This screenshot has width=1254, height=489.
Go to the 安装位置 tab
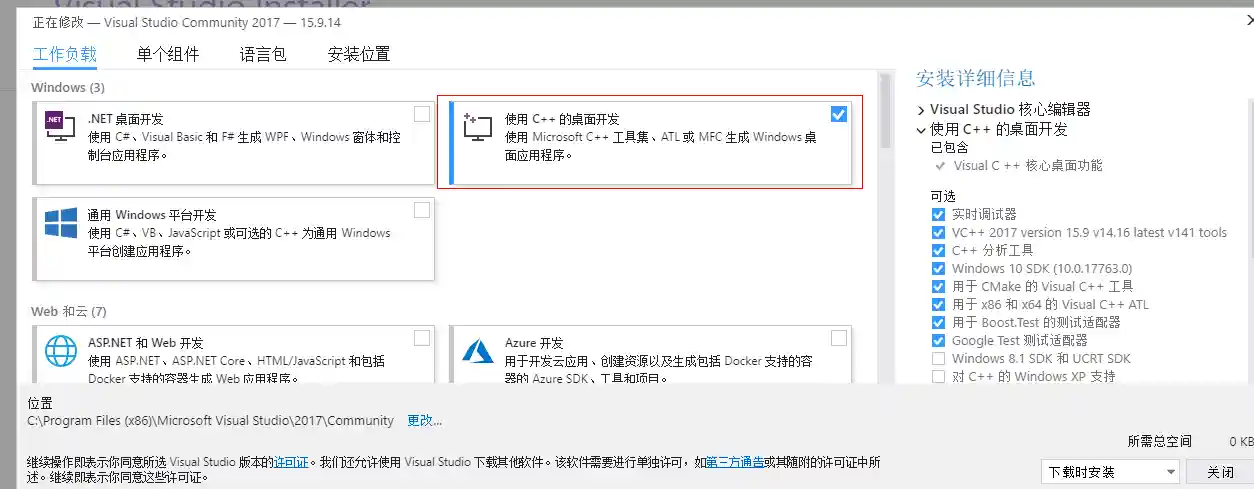359,54
